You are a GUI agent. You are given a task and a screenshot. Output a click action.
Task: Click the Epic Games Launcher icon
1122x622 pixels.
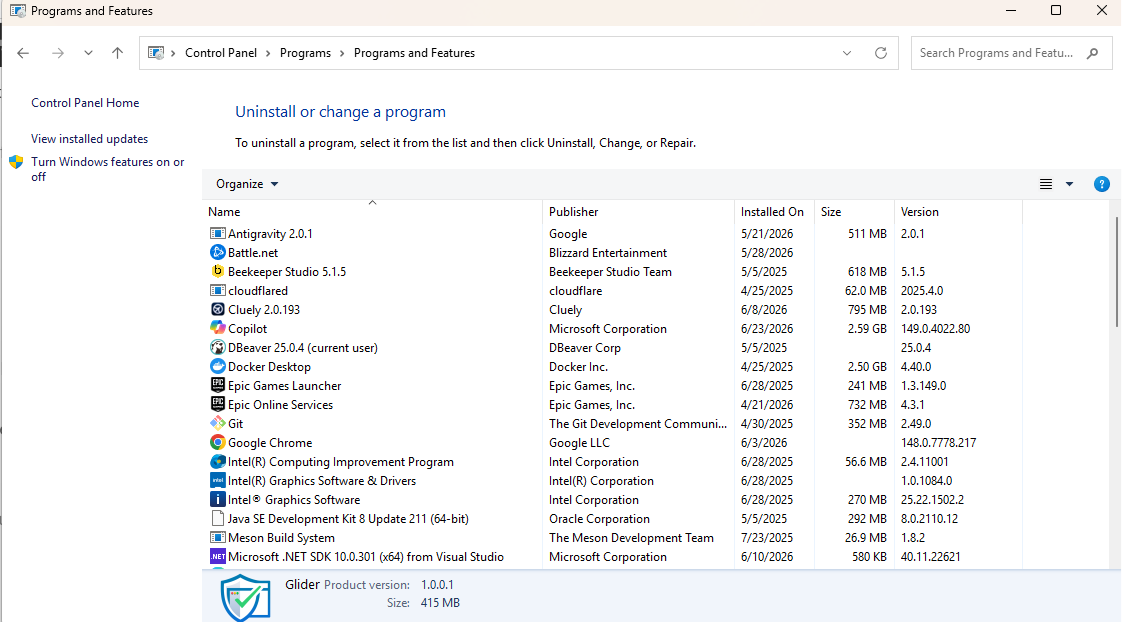point(218,385)
